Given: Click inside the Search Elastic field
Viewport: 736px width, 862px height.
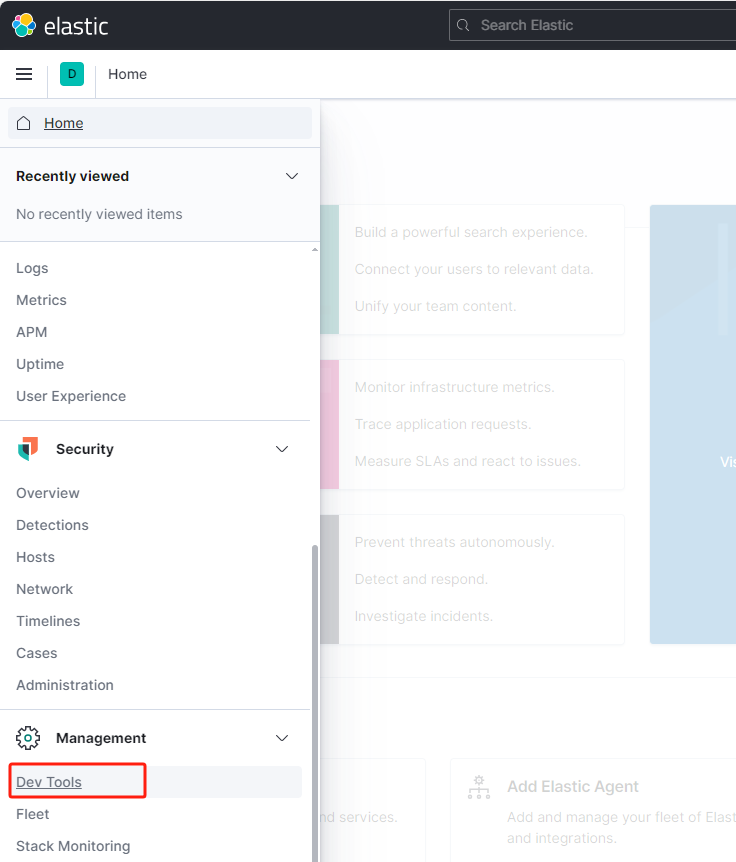Looking at the screenshot, I should tap(560, 25).
